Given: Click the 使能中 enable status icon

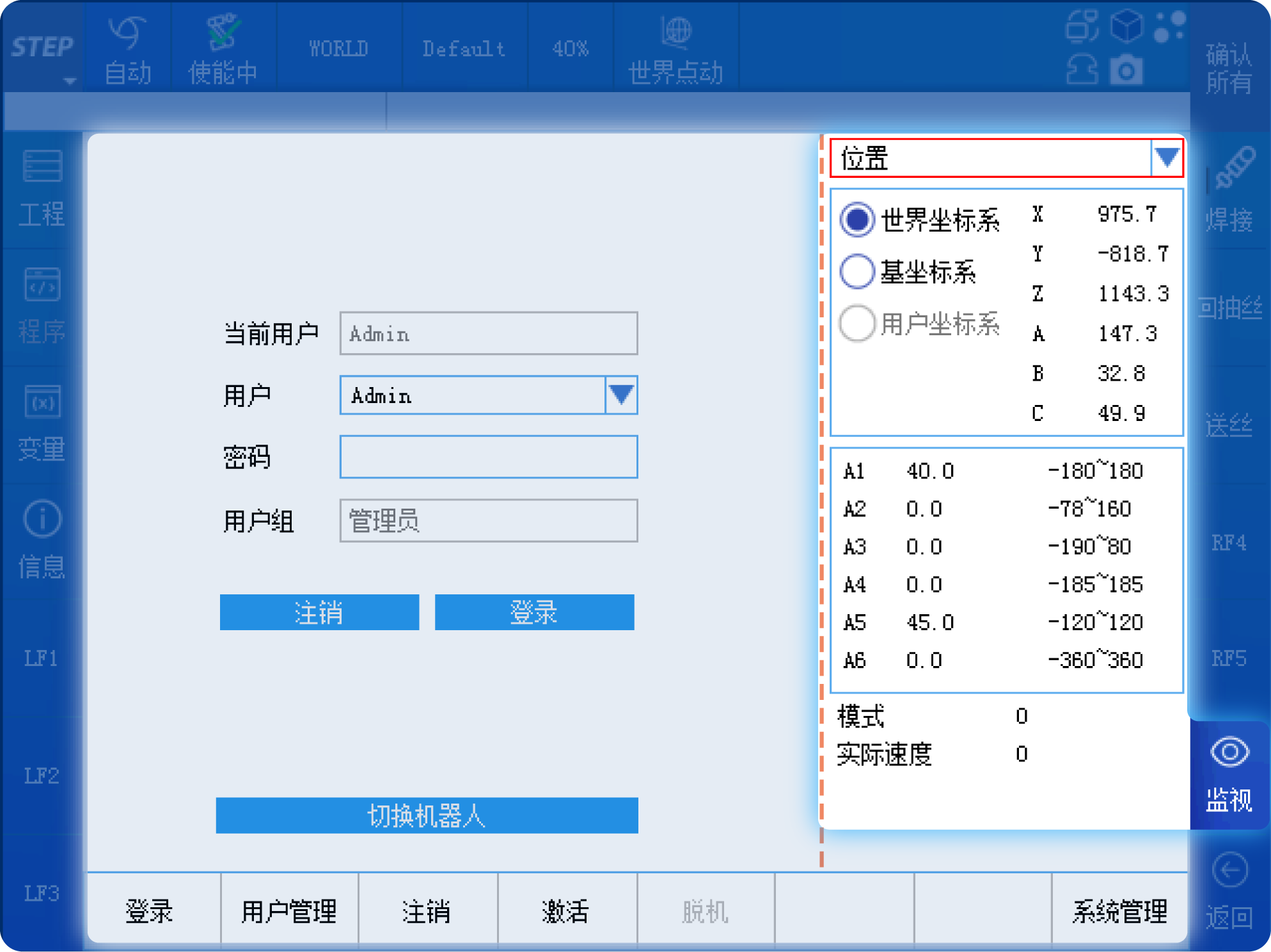Looking at the screenshot, I should point(223,32).
